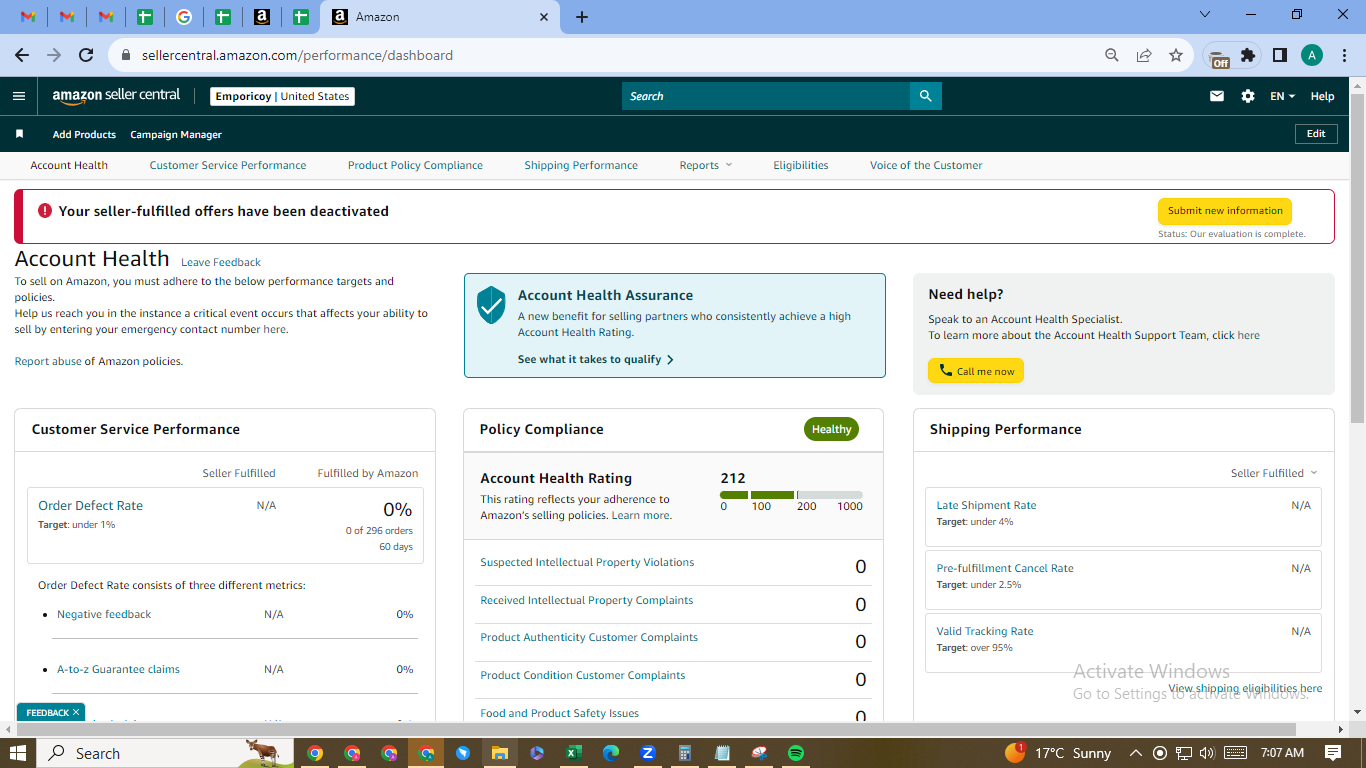Click the extension icon labeled Off
The width and height of the screenshot is (1366, 768).
click(x=1217, y=57)
